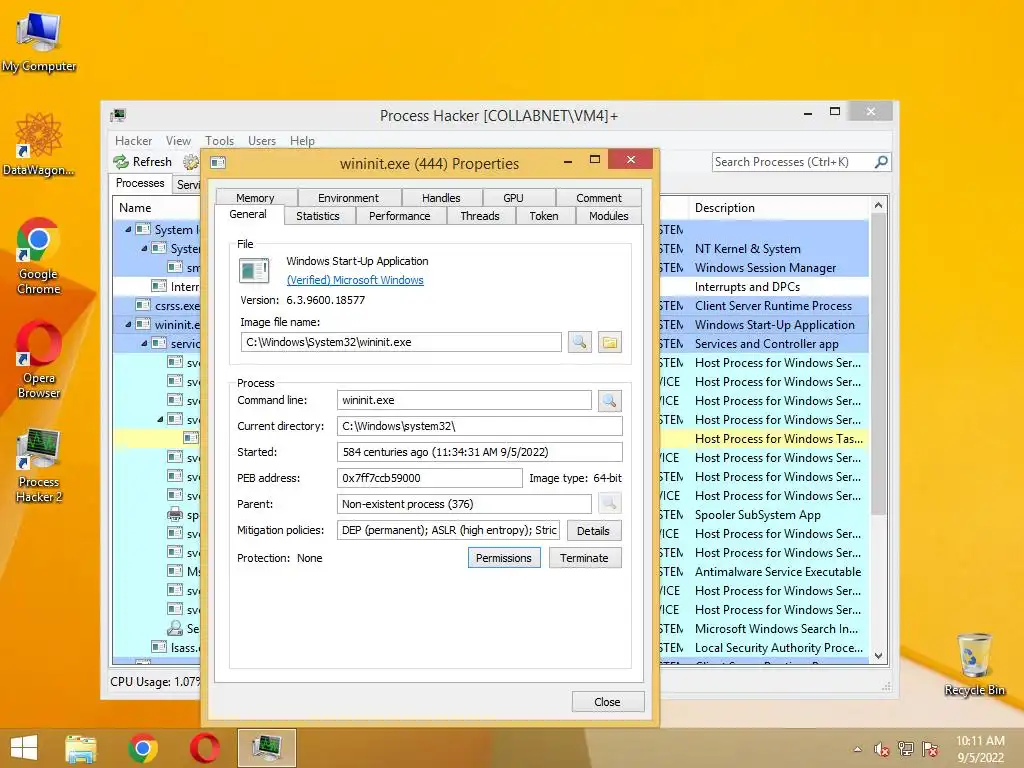Click the Process Hacker main window title icon
The width and height of the screenshot is (1024, 768).
(x=118, y=116)
